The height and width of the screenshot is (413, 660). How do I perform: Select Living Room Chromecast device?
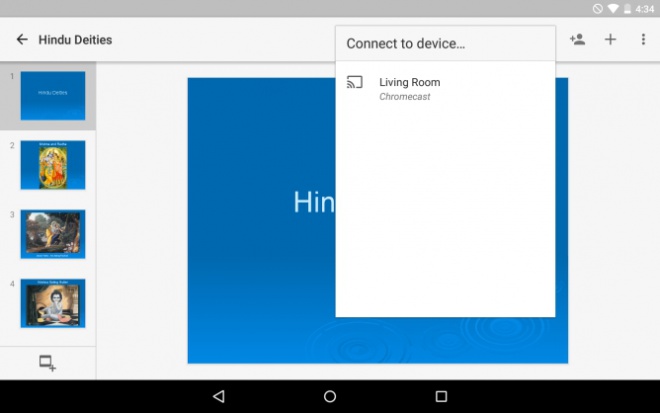[409, 88]
